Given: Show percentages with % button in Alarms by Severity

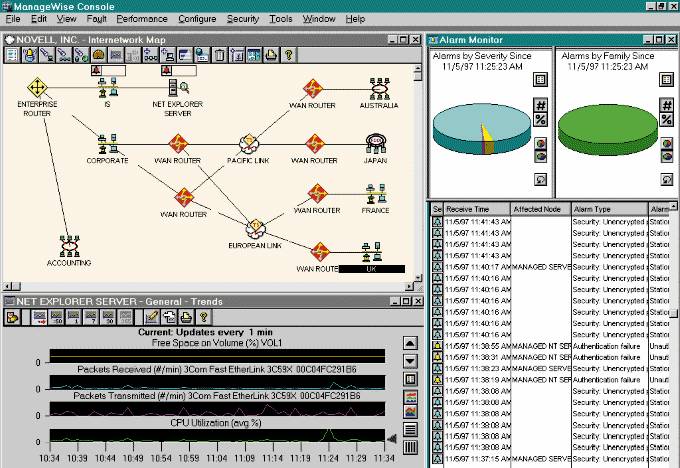Looking at the screenshot, I should 540,120.
